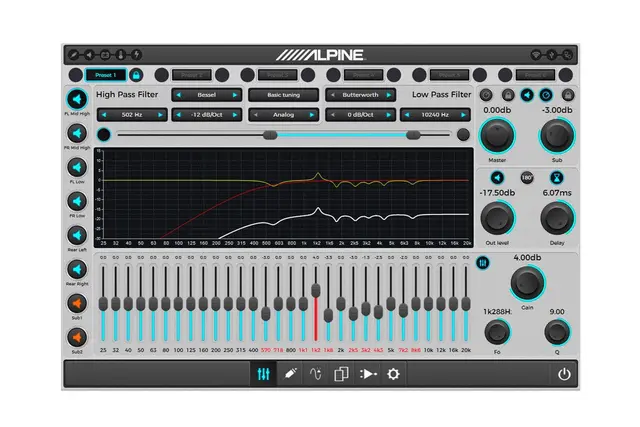The width and height of the screenshot is (640, 427).
Task: Select the Preset 4 tab
Action: (363, 75)
